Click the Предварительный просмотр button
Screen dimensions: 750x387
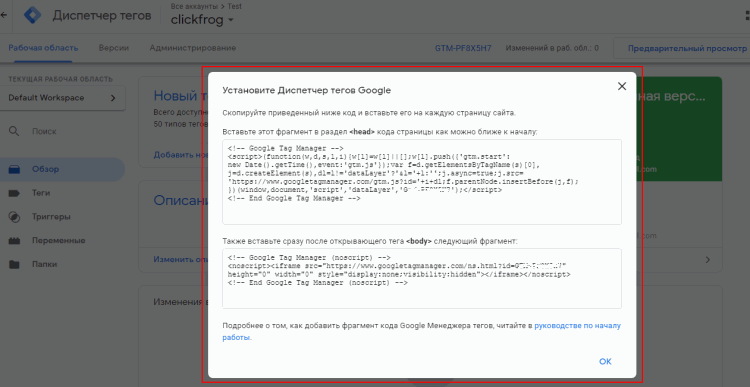(687, 48)
